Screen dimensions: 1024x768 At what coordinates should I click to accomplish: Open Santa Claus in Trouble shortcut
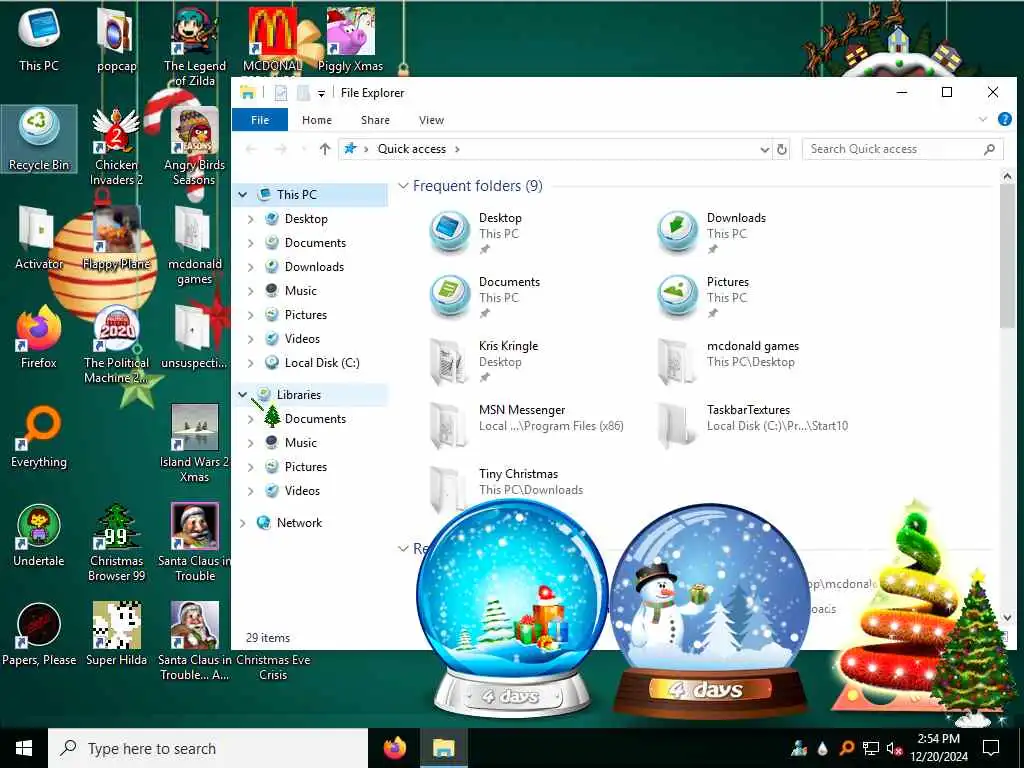(195, 543)
